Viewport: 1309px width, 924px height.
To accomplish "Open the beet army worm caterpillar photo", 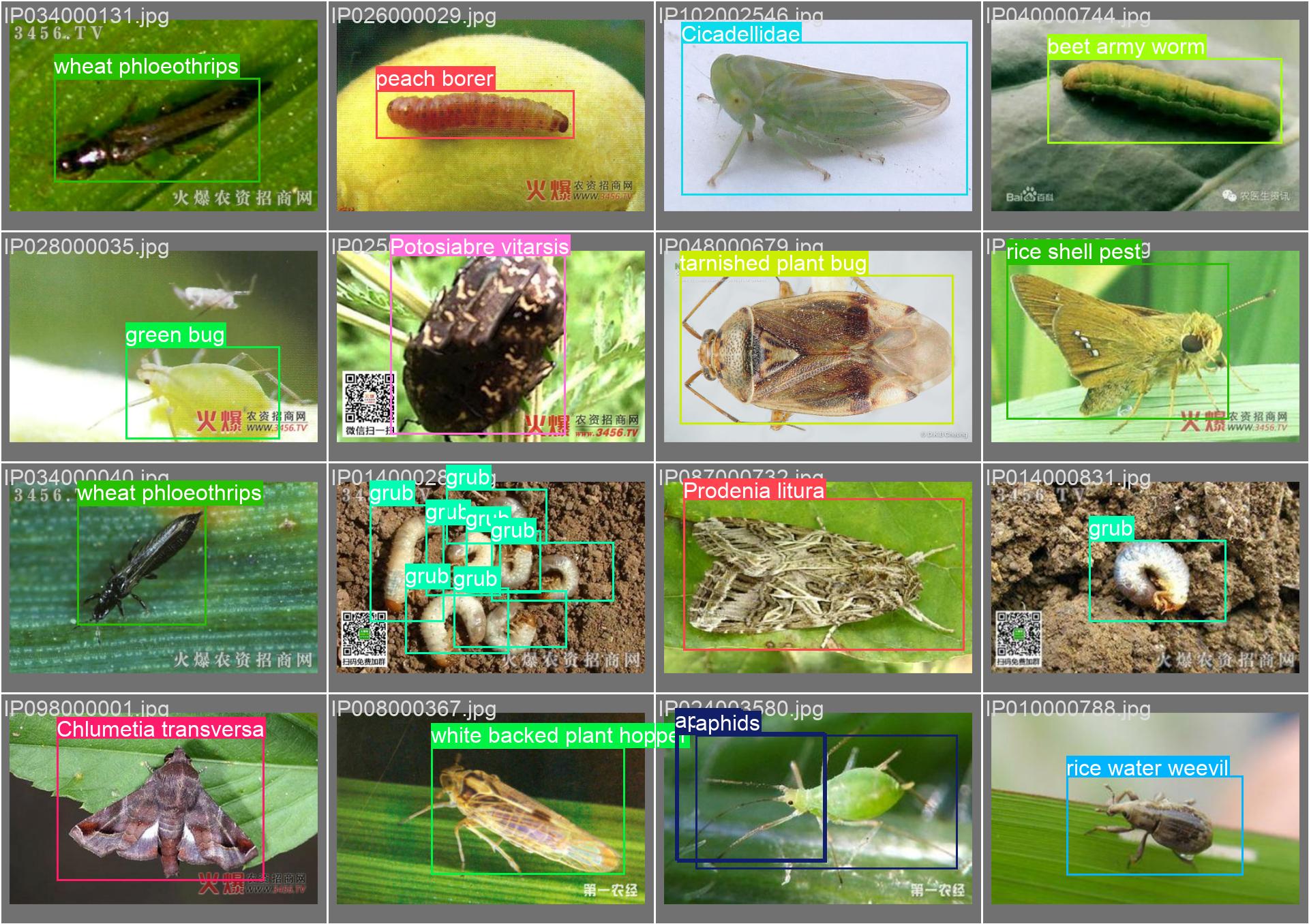I will [1145, 115].
